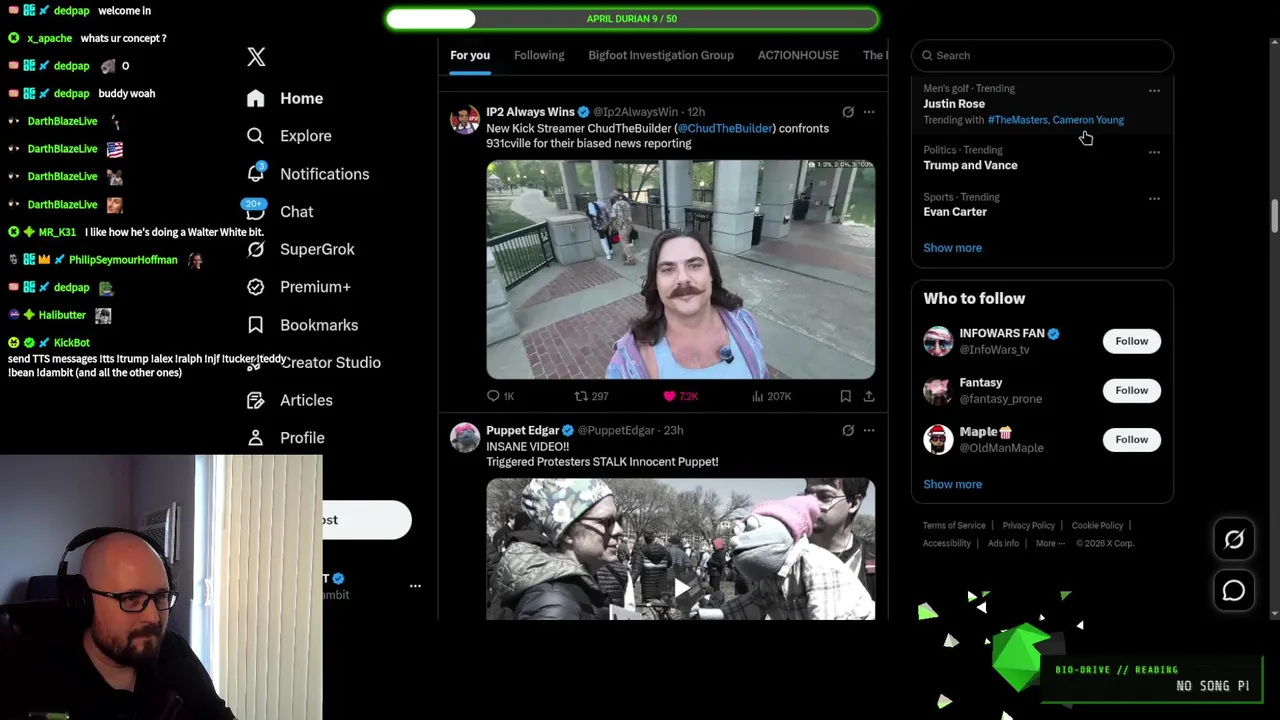The height and width of the screenshot is (720, 1280).
Task: Switch to the For you tab
Action: (x=470, y=55)
